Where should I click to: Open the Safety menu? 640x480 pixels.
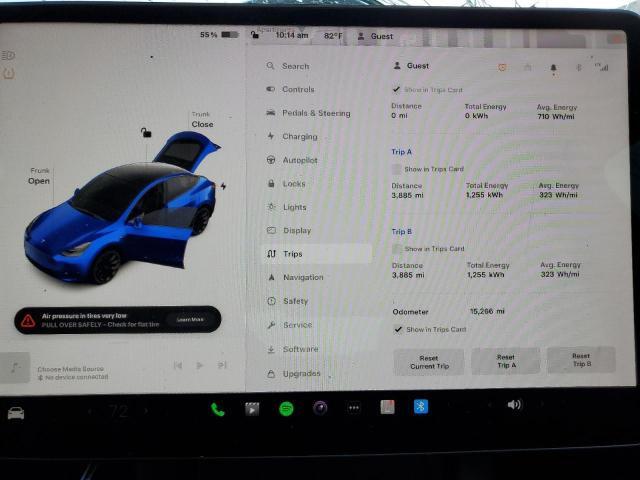pyautogui.click(x=287, y=301)
